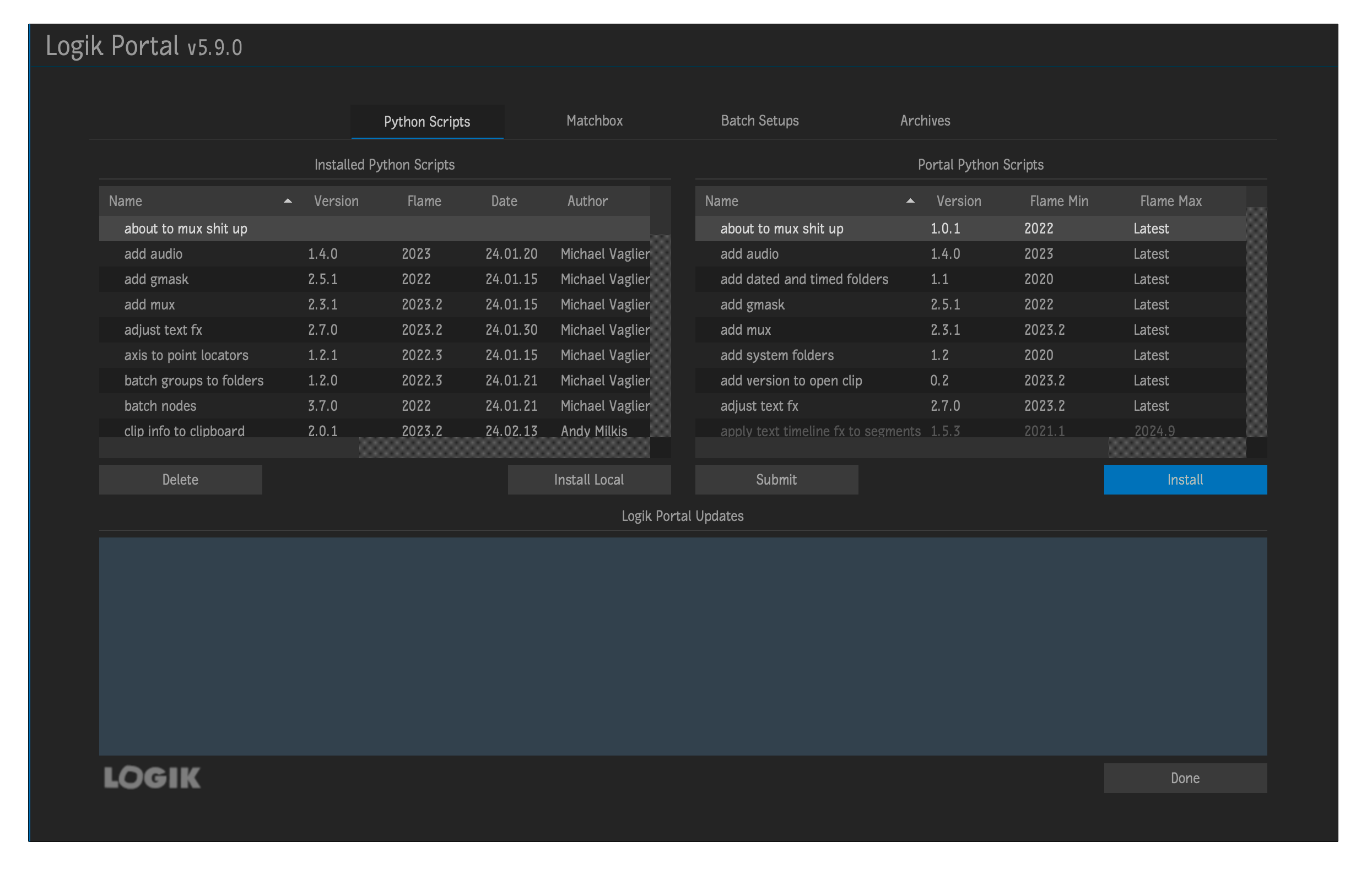Click the LOGIK logo at bottom left
Image resolution: width=1372 pixels, height=869 pixels.
[x=152, y=778]
